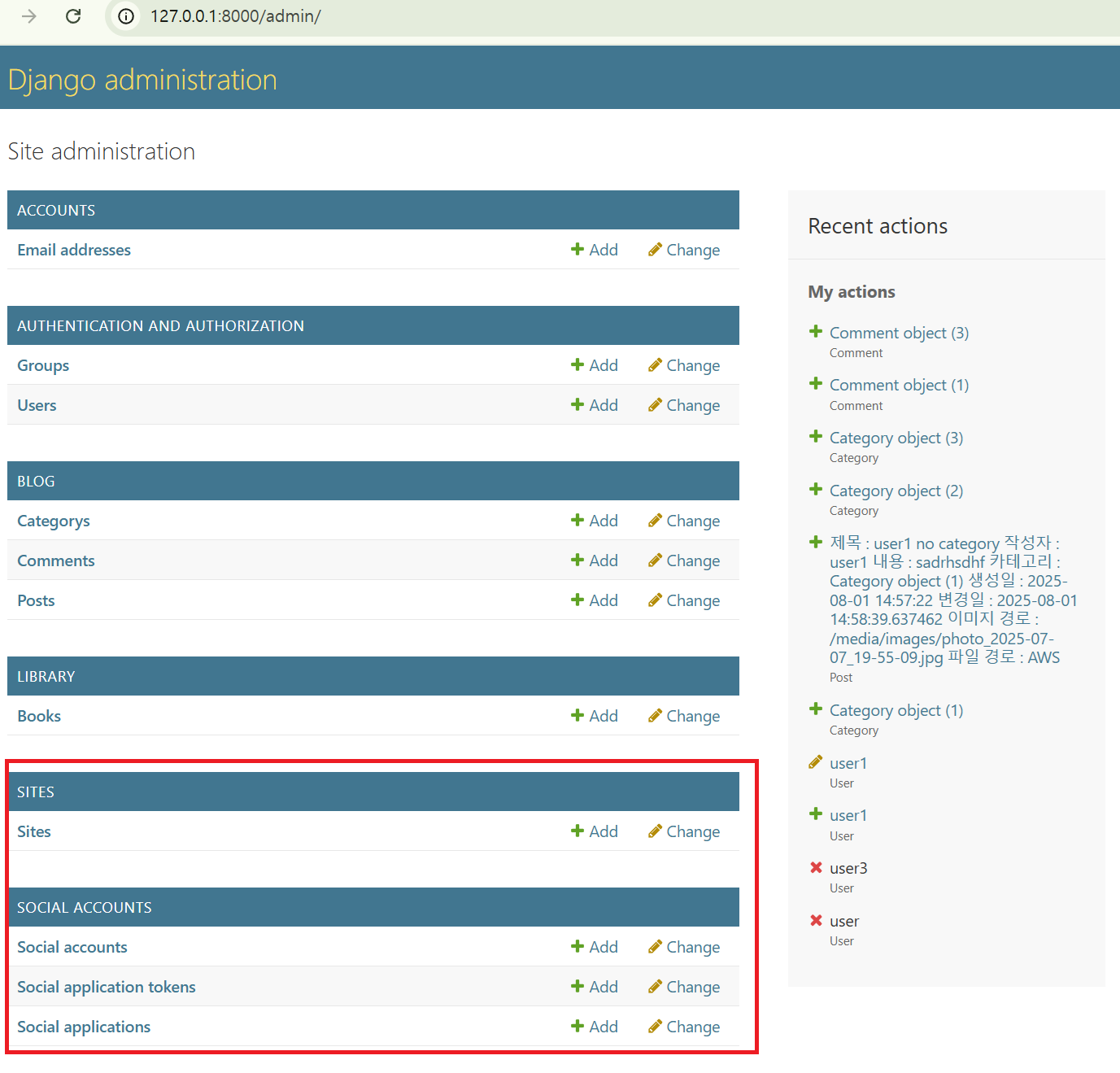The width and height of the screenshot is (1120, 1073).
Task: Reload the page with the browser refresh icon
Action: (x=73, y=16)
